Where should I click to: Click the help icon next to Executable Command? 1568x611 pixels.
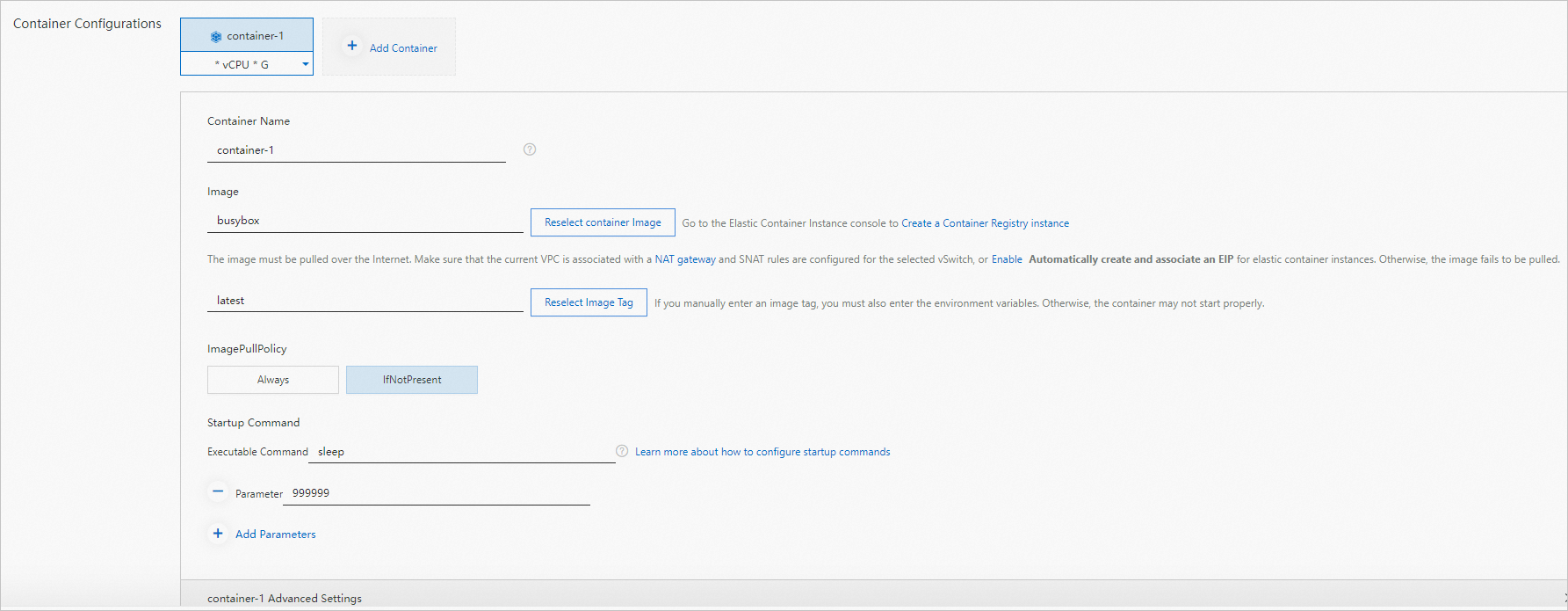click(x=622, y=451)
